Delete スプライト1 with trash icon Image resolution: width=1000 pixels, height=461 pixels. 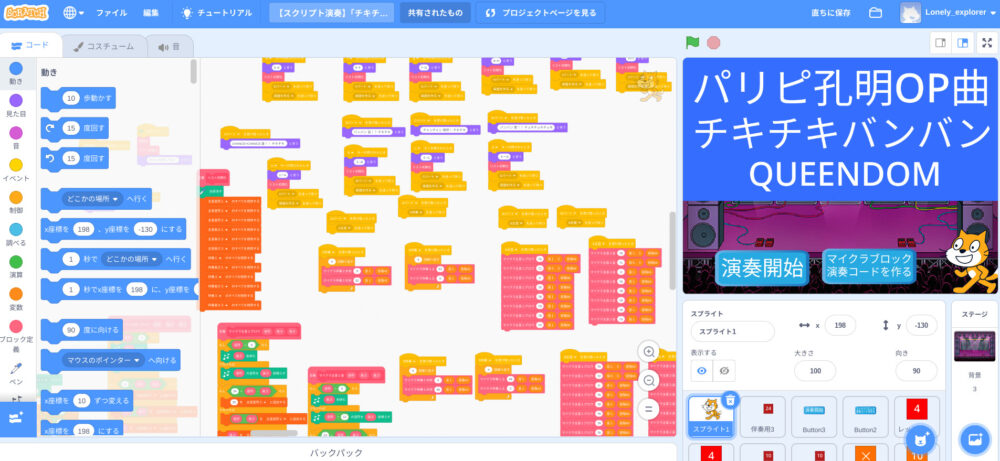point(731,400)
